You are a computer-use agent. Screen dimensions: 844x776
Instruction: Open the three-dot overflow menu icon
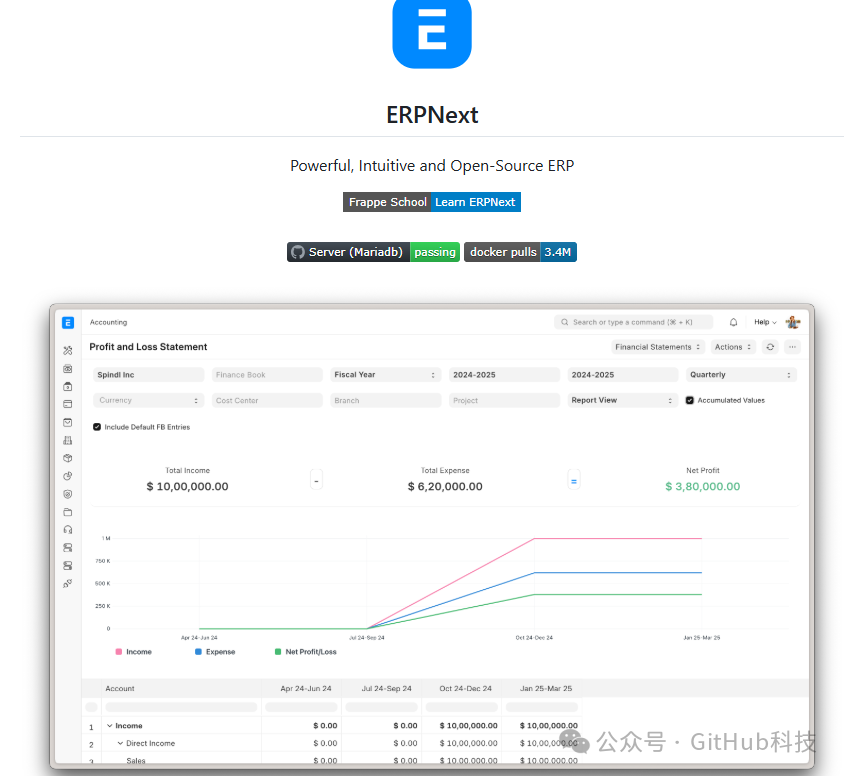(x=793, y=346)
